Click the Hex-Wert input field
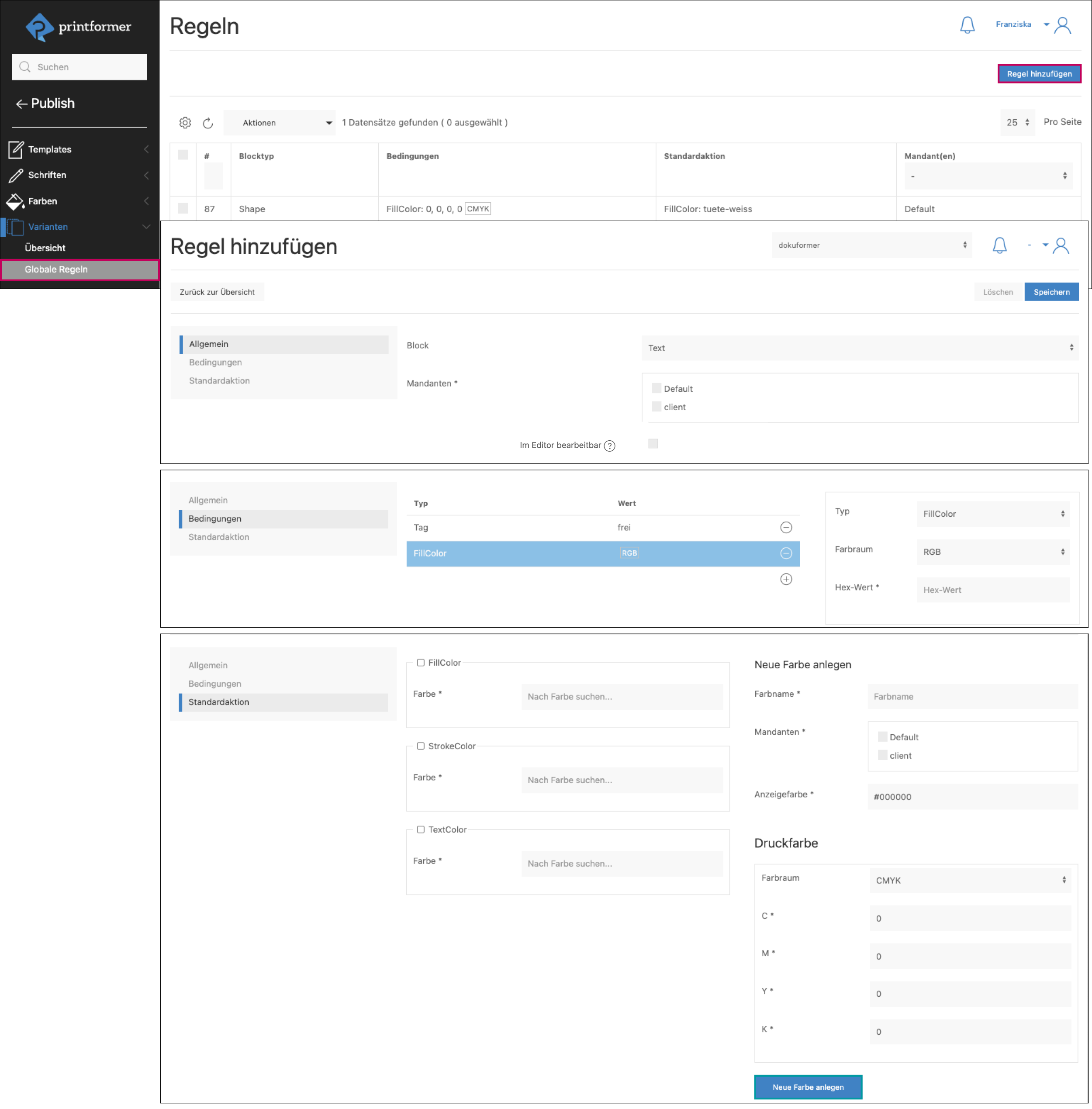The height and width of the screenshot is (1109, 1092). (993, 590)
